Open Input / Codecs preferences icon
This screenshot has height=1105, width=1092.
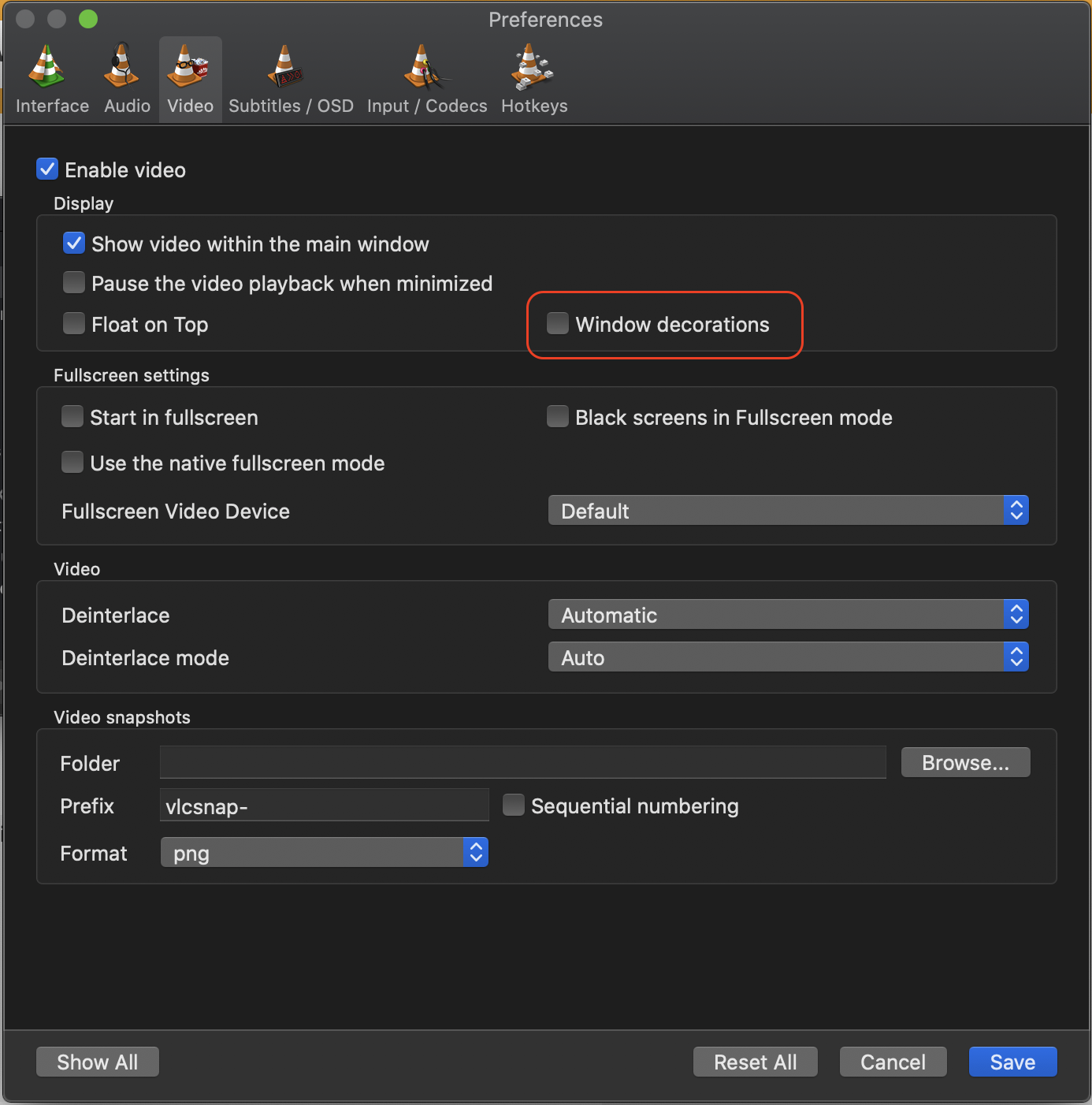[x=425, y=66]
